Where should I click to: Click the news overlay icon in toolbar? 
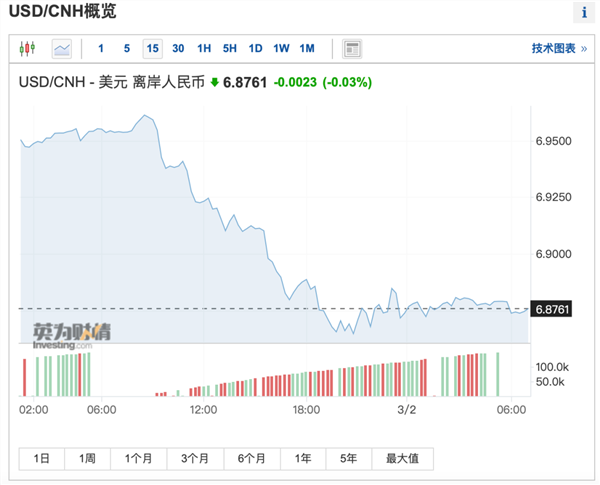click(x=352, y=48)
